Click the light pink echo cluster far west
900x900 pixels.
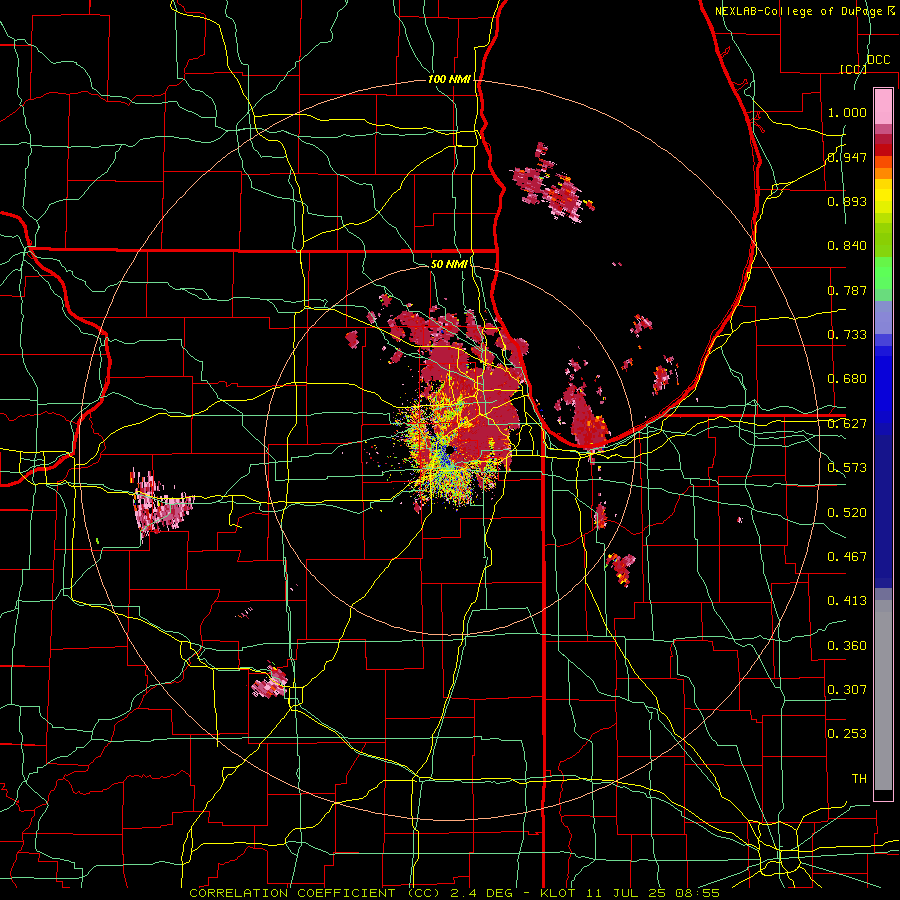coord(160,503)
